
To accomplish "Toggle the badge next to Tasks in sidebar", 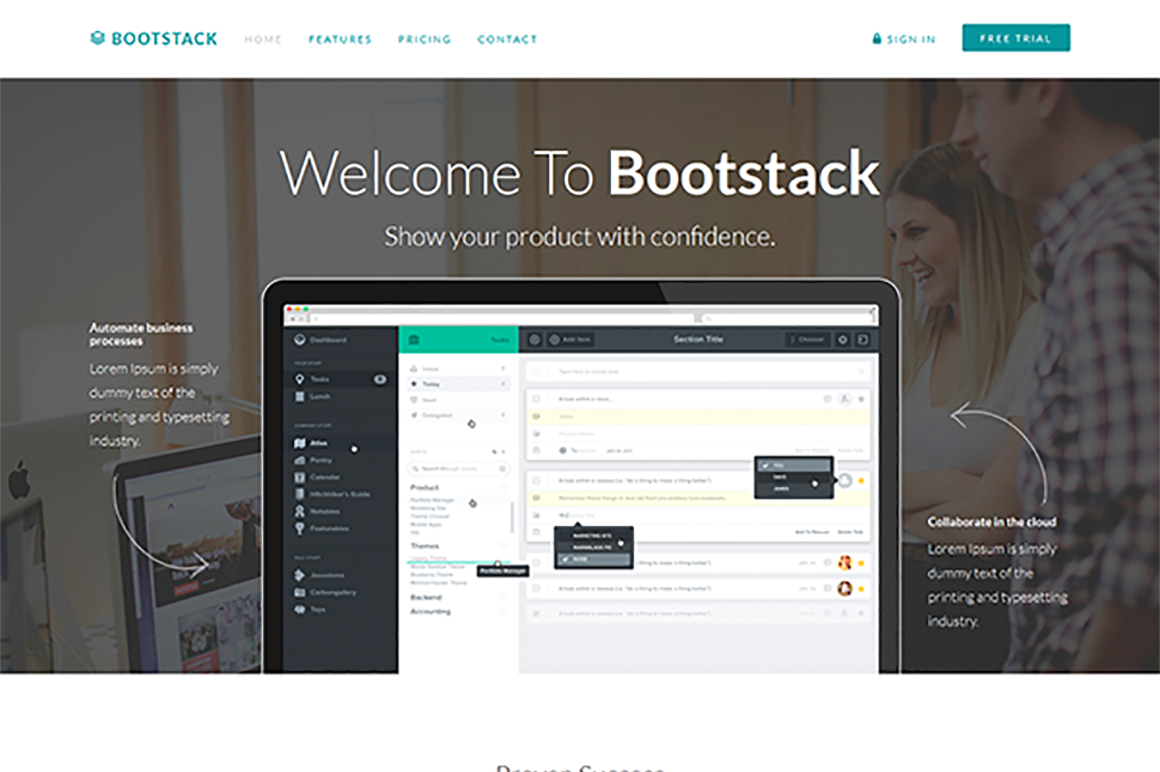I will tap(379, 379).
